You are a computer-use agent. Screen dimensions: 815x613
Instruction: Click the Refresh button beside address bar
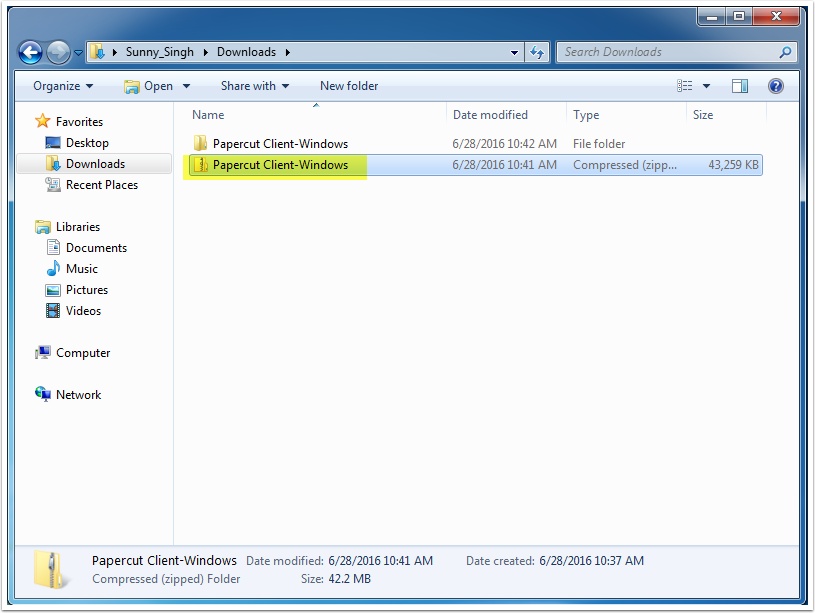click(x=536, y=53)
